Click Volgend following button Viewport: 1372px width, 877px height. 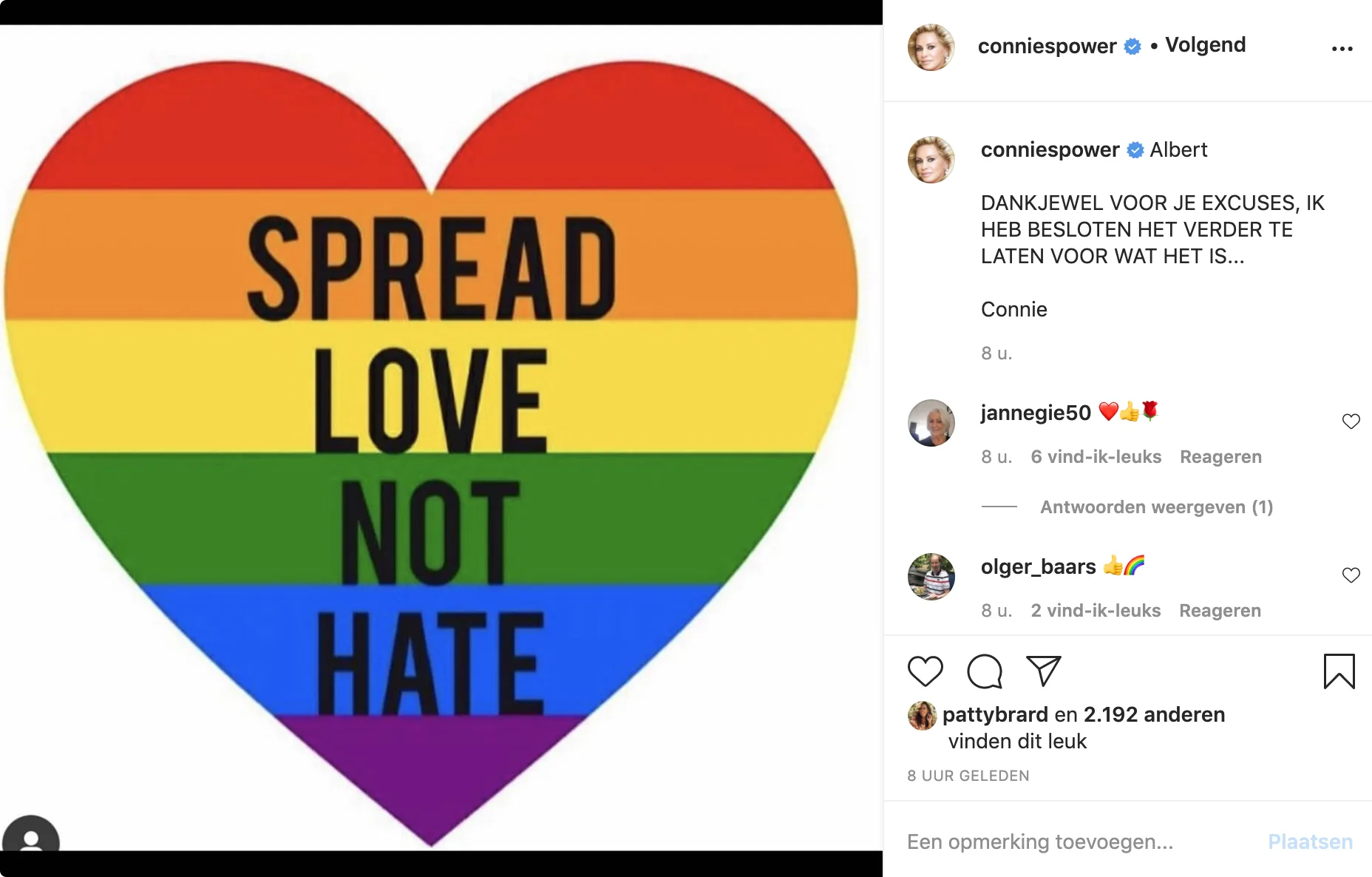pyautogui.click(x=1205, y=45)
